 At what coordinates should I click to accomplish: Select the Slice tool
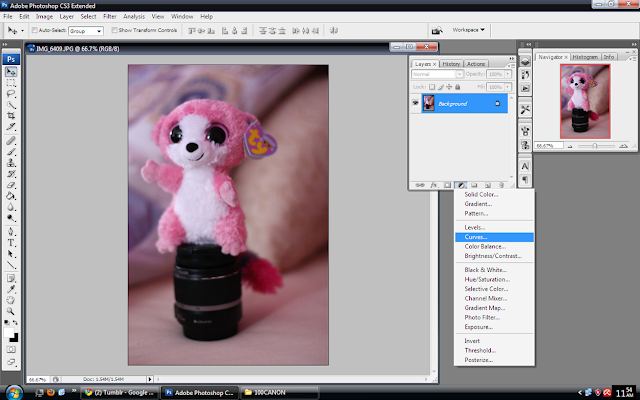point(11,127)
